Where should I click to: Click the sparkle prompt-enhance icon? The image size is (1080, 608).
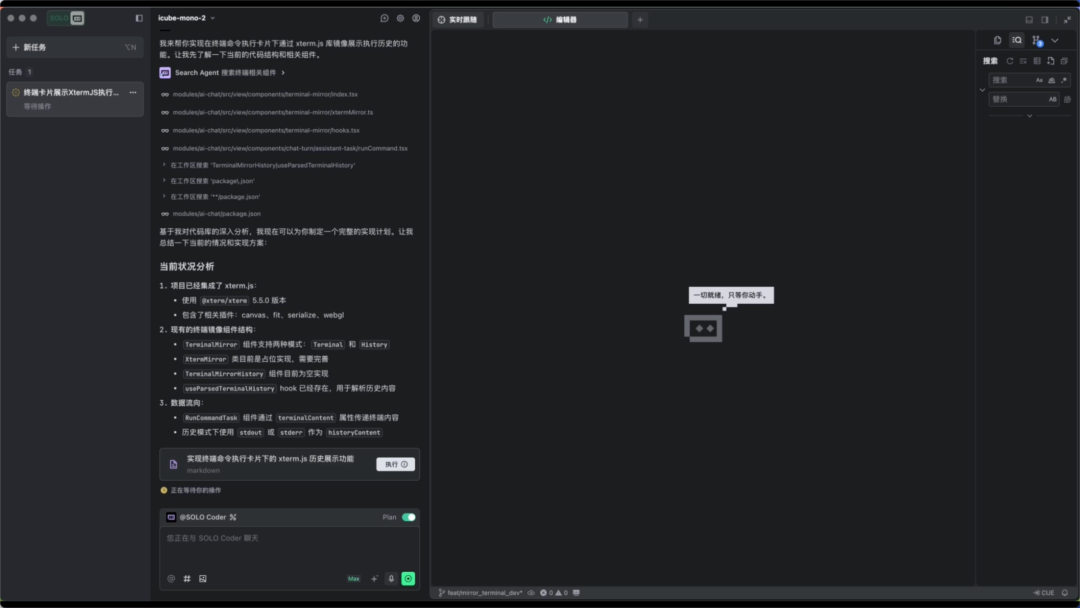click(x=374, y=579)
